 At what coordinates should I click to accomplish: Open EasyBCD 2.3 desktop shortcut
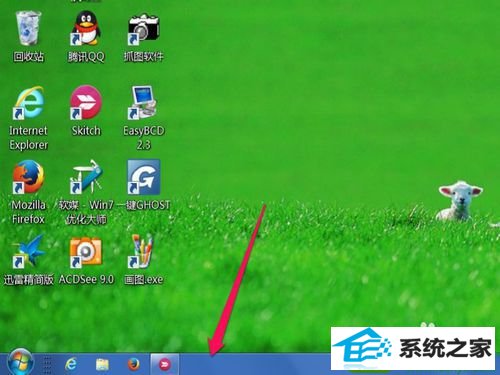(143, 103)
